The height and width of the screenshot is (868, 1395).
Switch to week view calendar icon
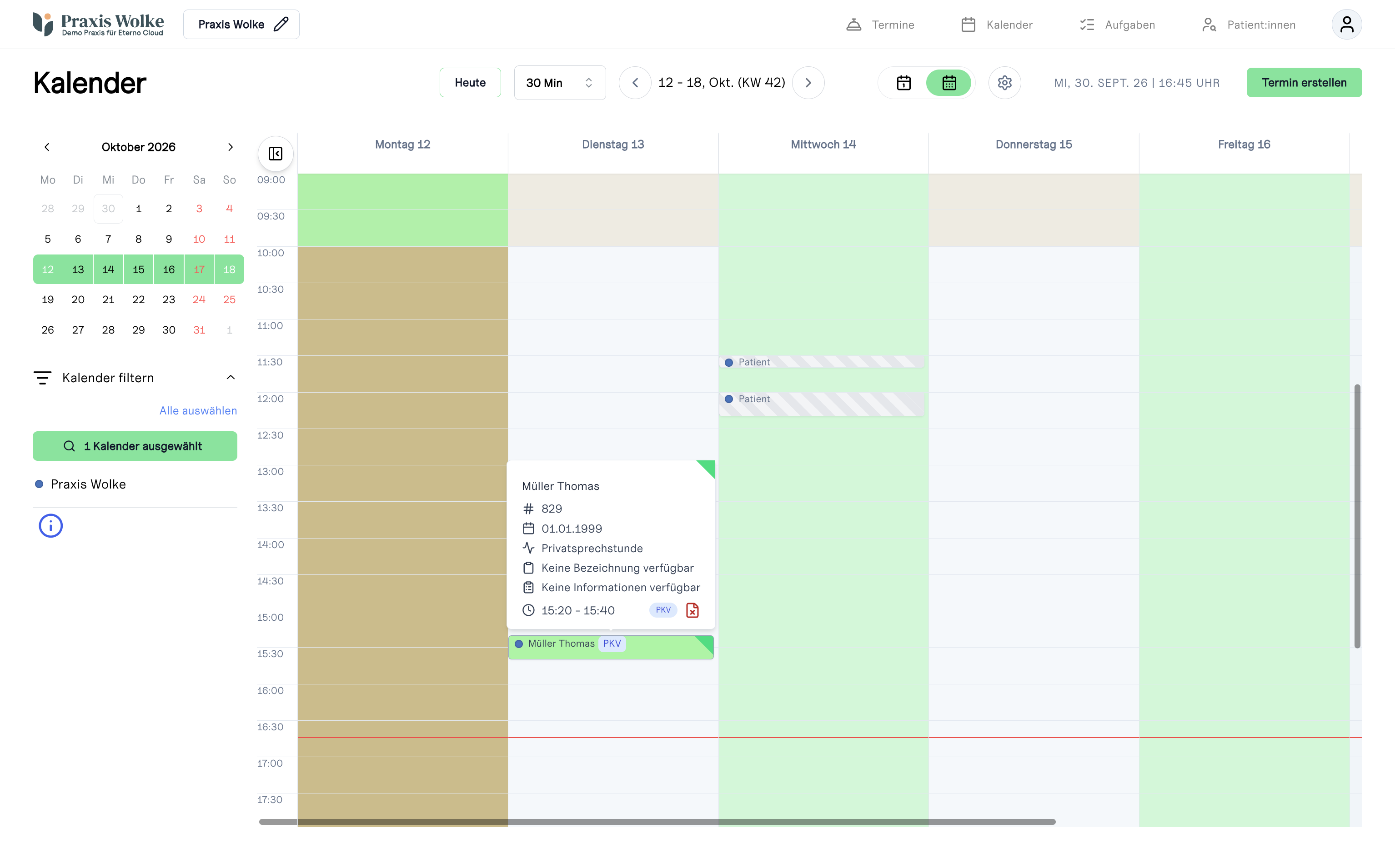click(948, 83)
